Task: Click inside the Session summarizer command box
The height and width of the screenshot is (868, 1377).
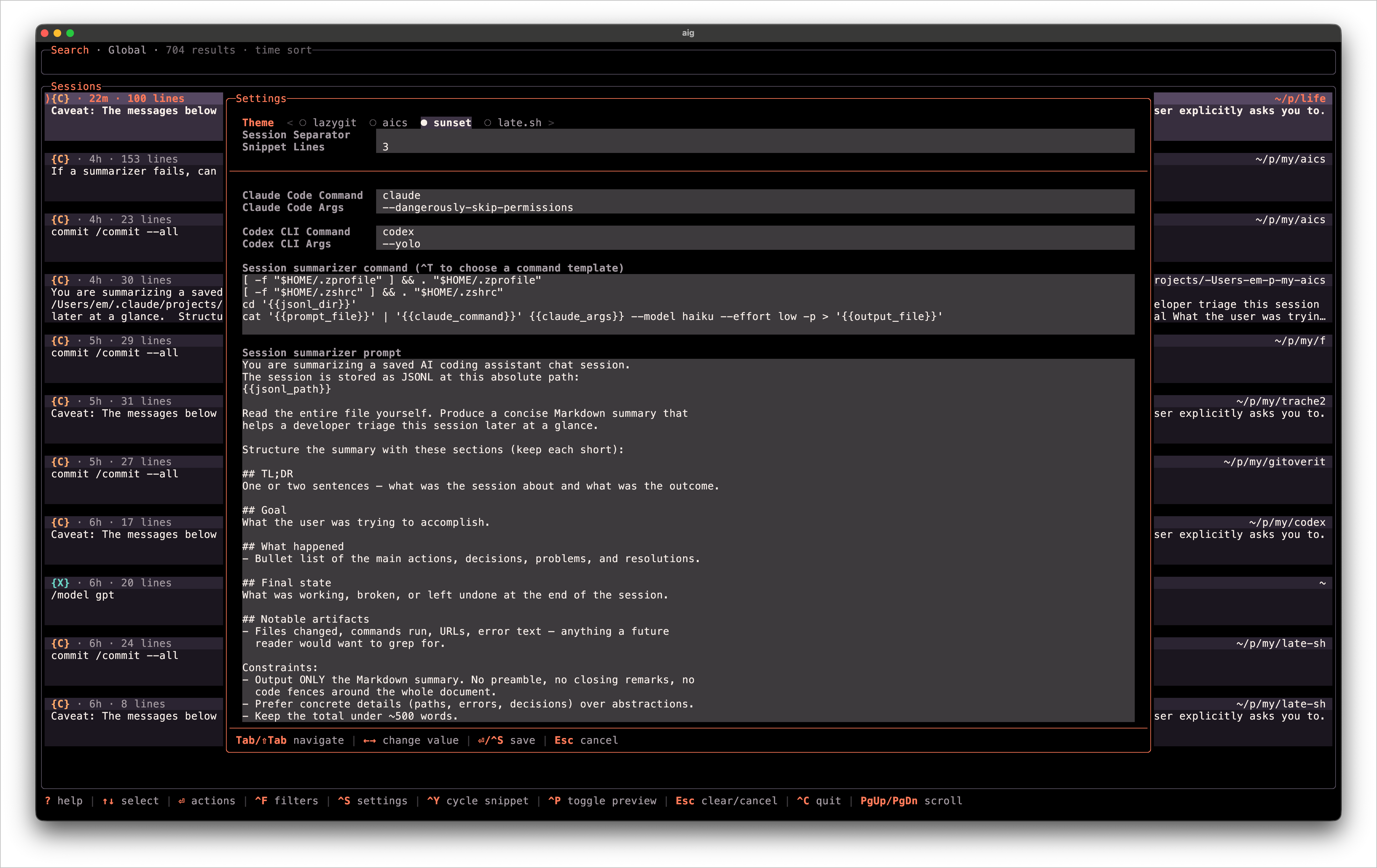Action: (688, 304)
